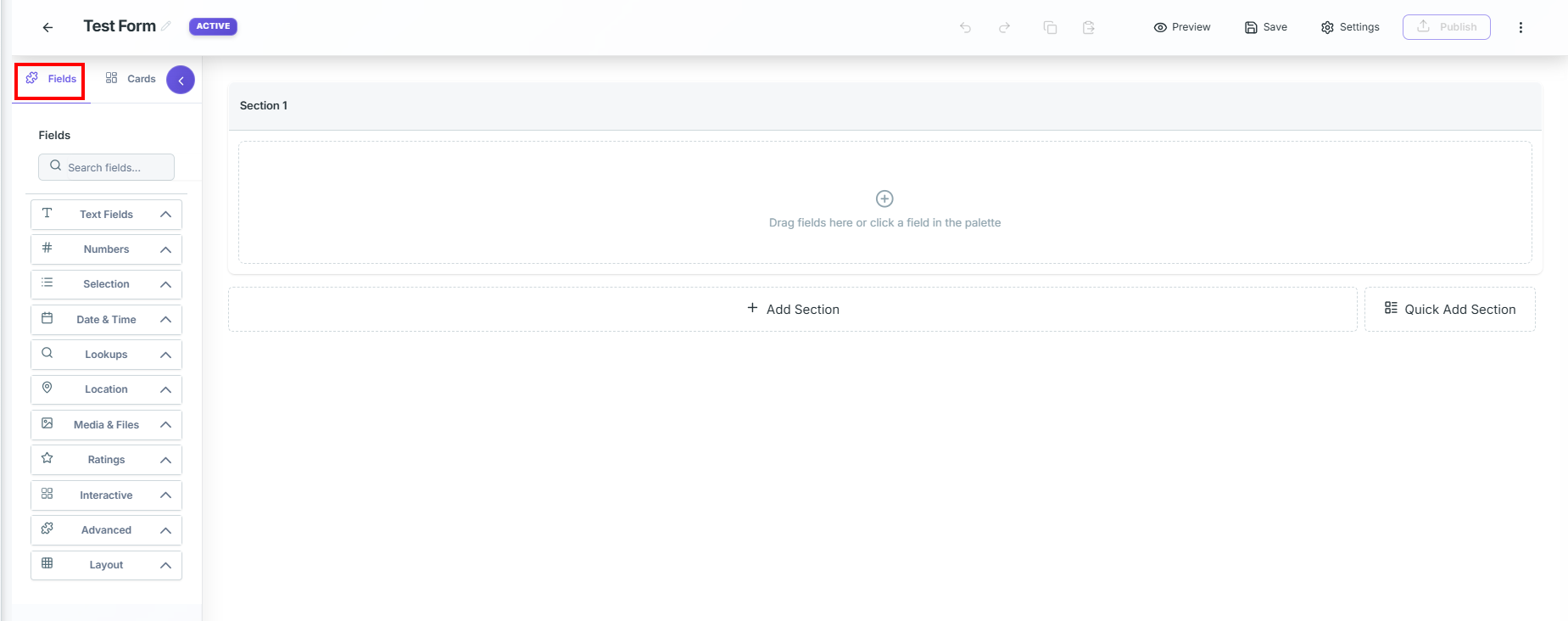Open the three-dot more options menu
The image size is (1568, 621).
tap(1521, 27)
